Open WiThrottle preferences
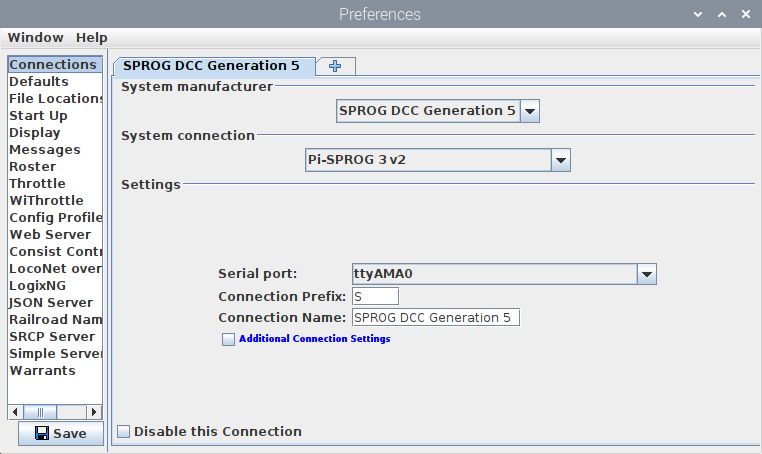 tap(55, 201)
